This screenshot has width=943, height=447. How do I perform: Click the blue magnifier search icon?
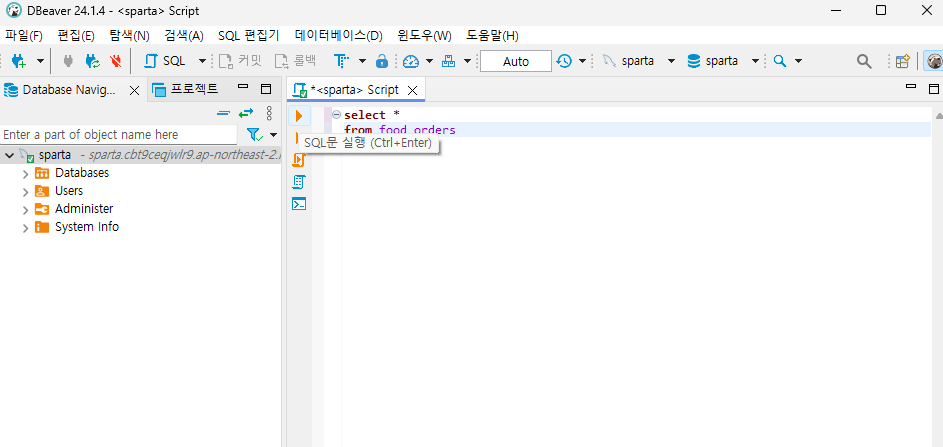pos(780,61)
